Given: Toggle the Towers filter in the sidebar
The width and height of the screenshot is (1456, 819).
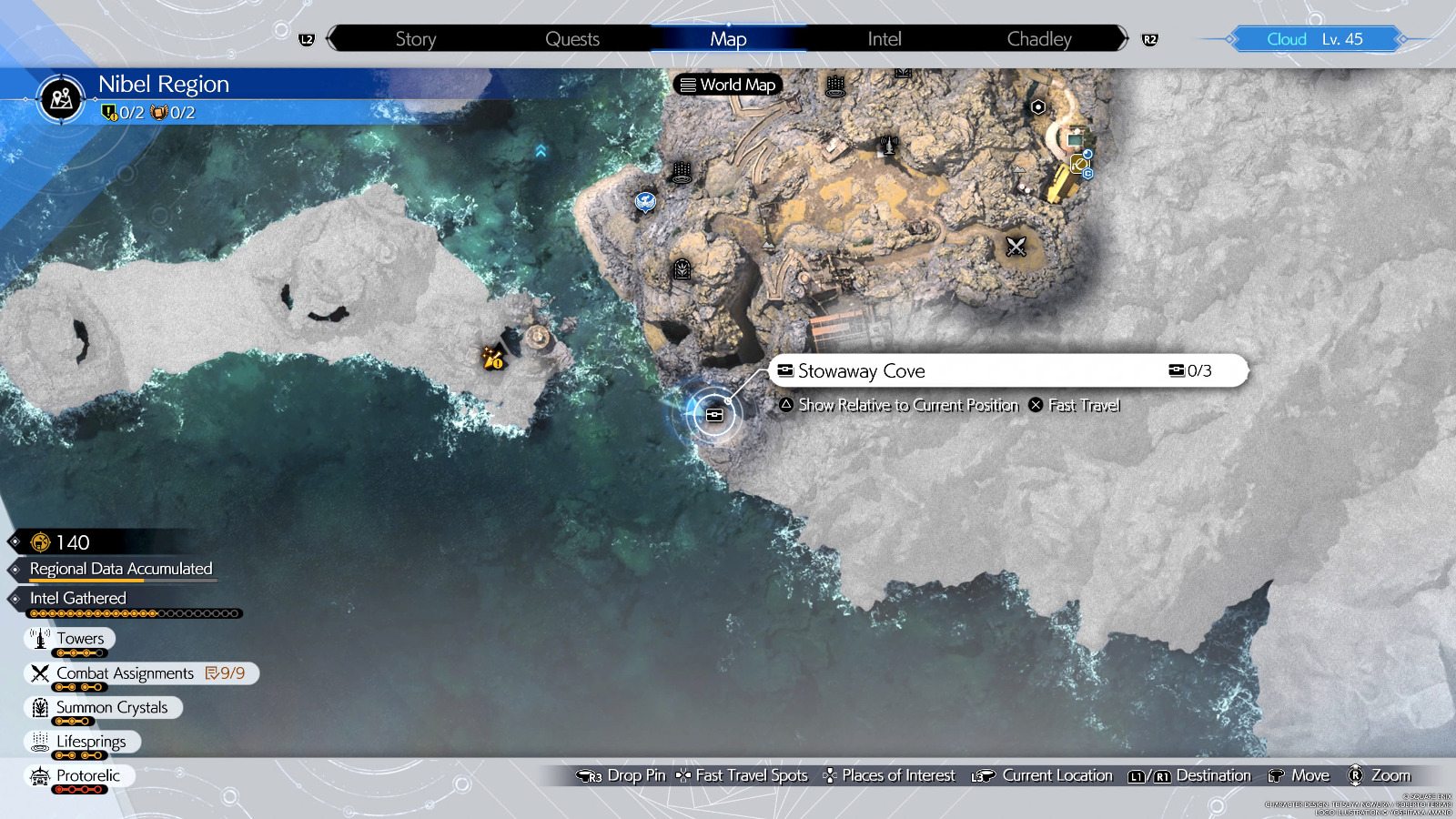Looking at the screenshot, I should pos(70,638).
